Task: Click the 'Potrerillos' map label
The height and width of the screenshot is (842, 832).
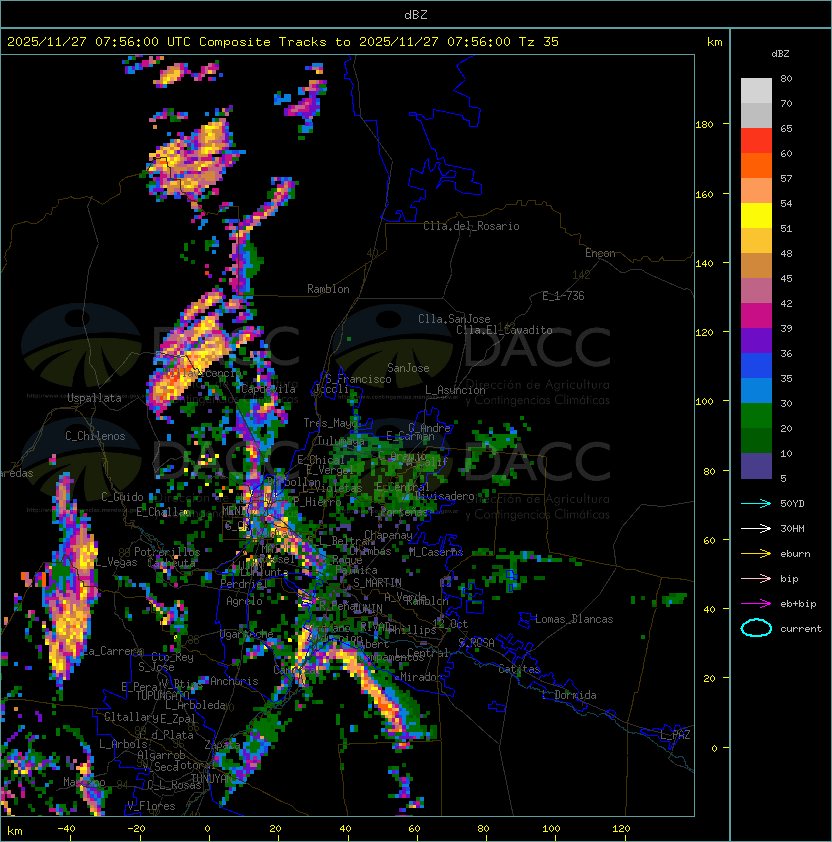Action: [x=167, y=552]
